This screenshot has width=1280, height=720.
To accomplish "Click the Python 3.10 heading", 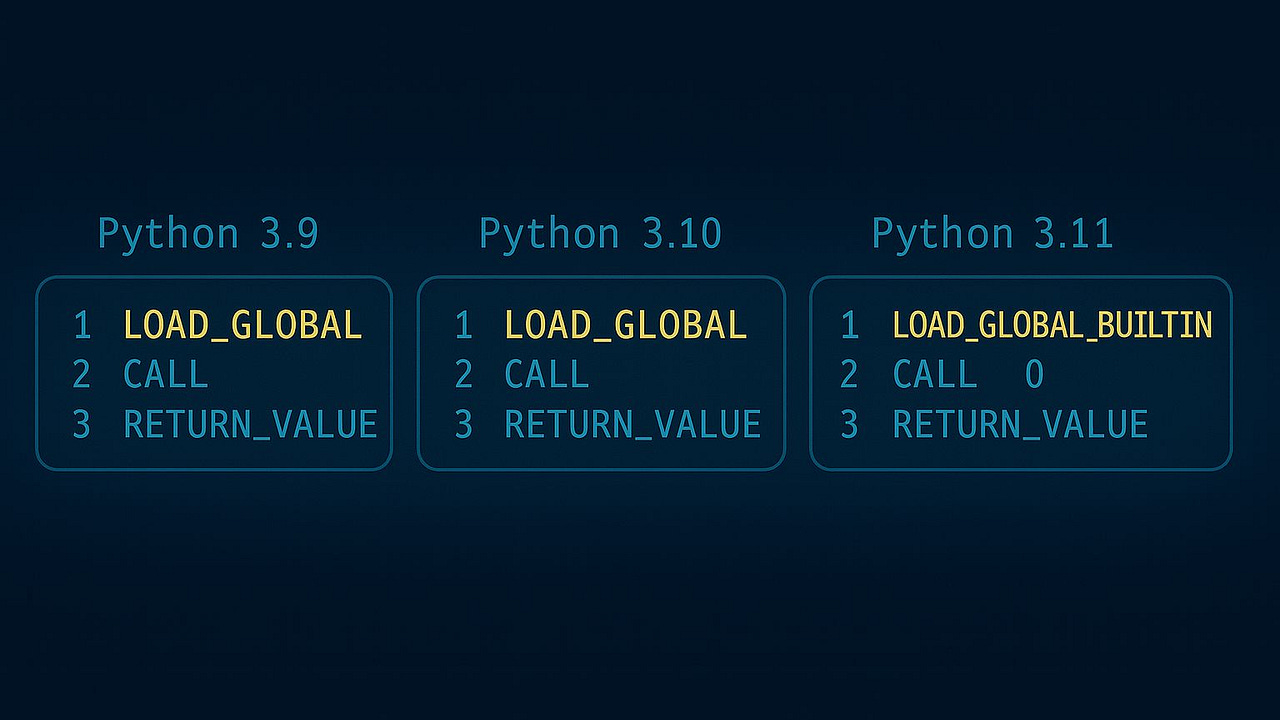I will pos(600,235).
